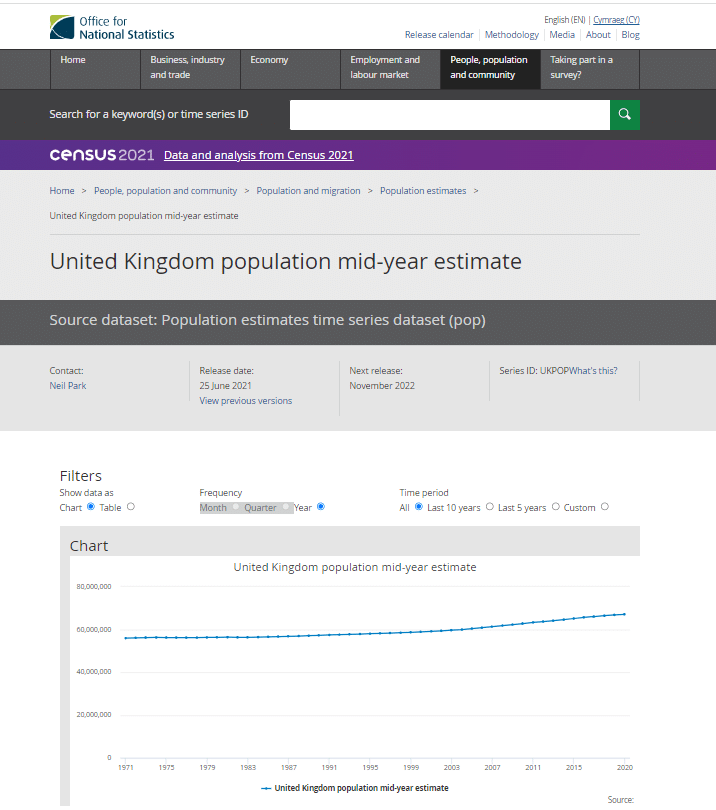
Task: Click in the keyword search input field
Action: point(449,115)
